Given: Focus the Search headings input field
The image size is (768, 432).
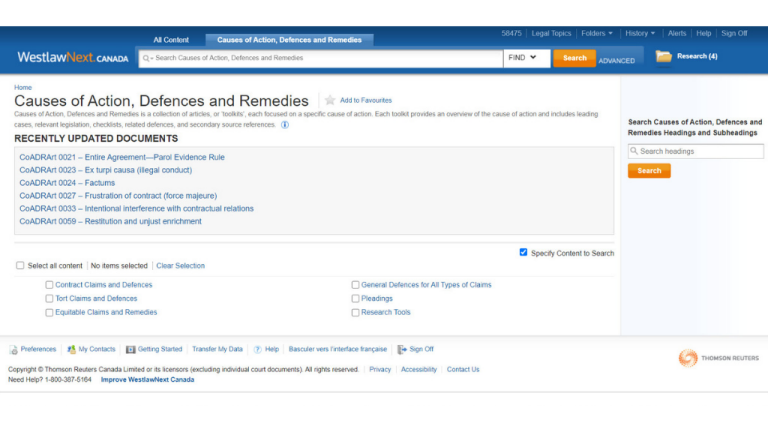Looking at the screenshot, I should coord(696,151).
